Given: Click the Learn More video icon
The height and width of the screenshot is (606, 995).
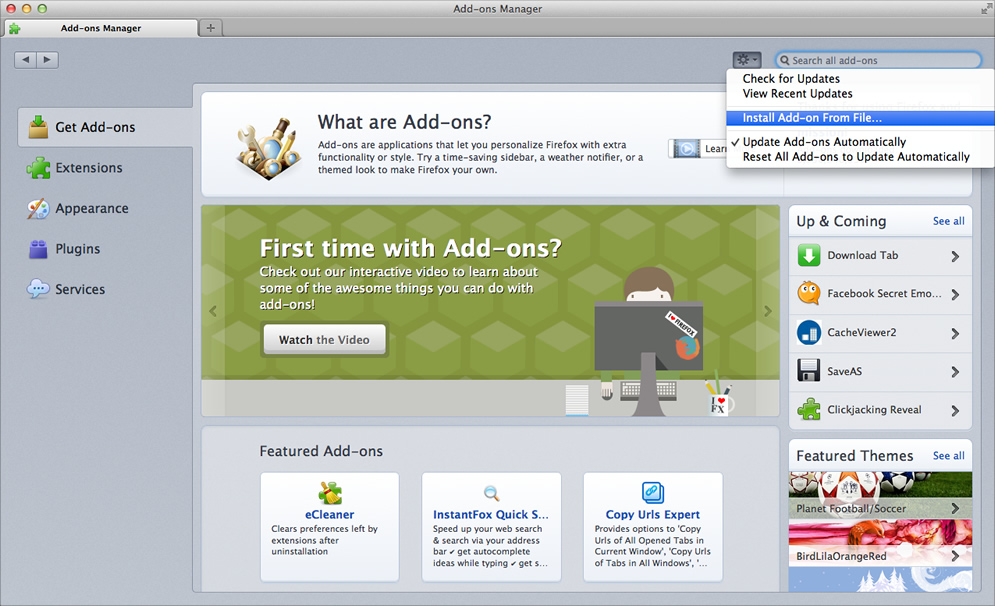Looking at the screenshot, I should 686,148.
